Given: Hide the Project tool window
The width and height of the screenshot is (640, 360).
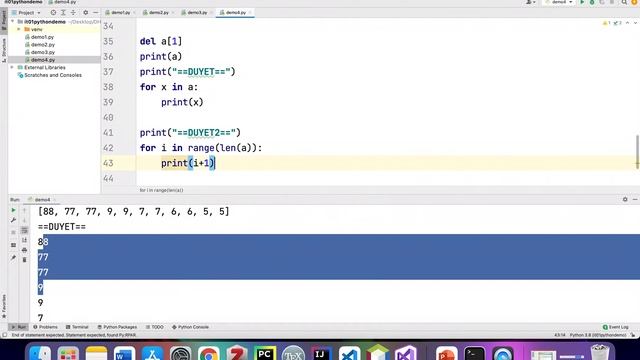Looking at the screenshot, I should point(96,13).
